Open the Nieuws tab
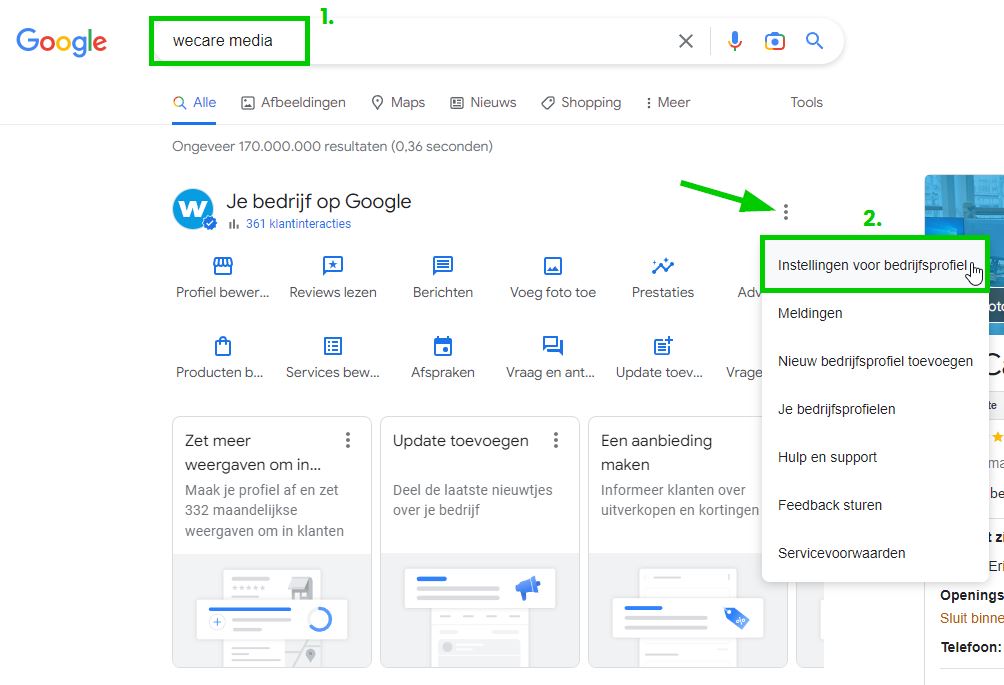 coord(483,102)
